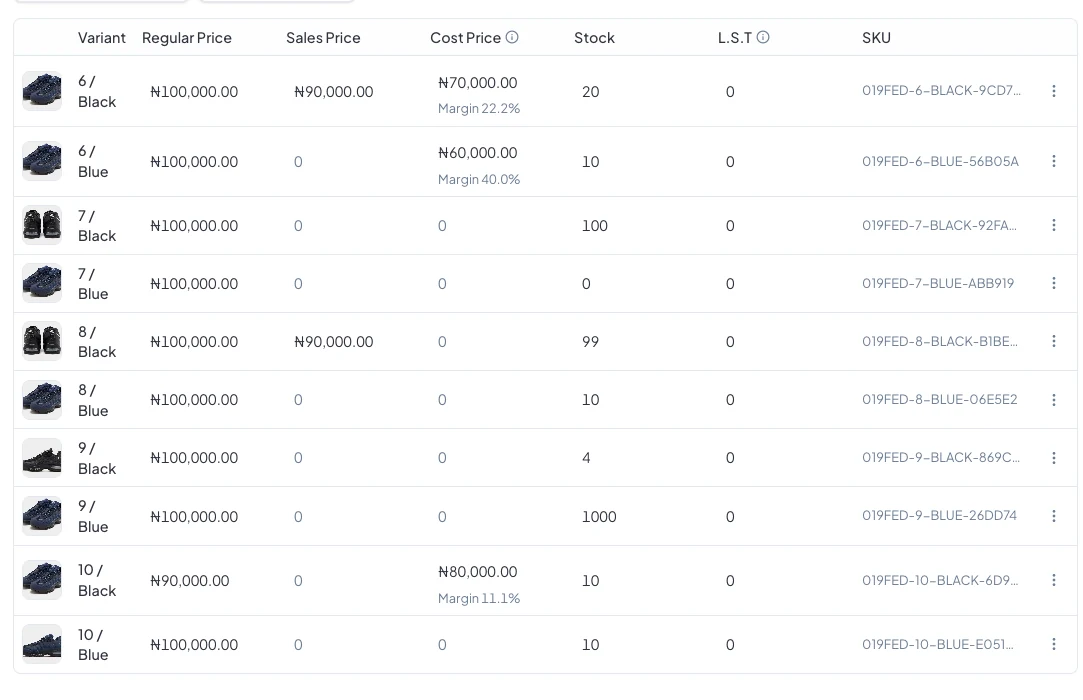Click stock value 99 for 8 / Black
Screen dimensions: 1083x700
click(591, 342)
